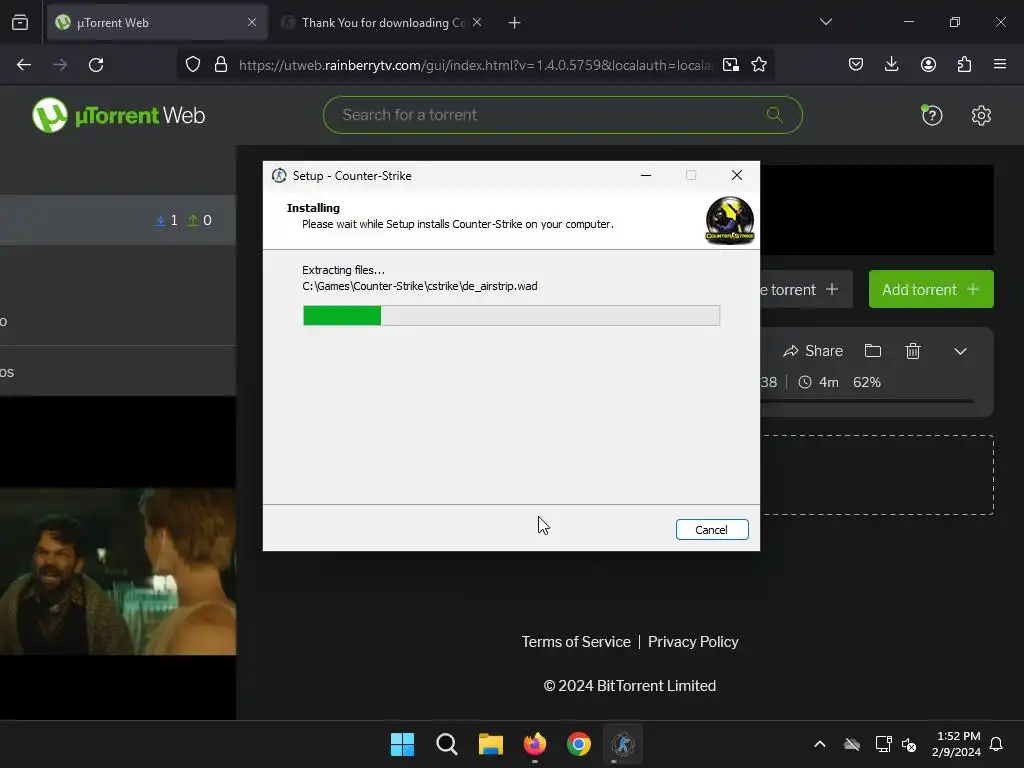Screen dimensions: 1024x768
Task: Click the Share button on torrent card
Action: [813, 351]
